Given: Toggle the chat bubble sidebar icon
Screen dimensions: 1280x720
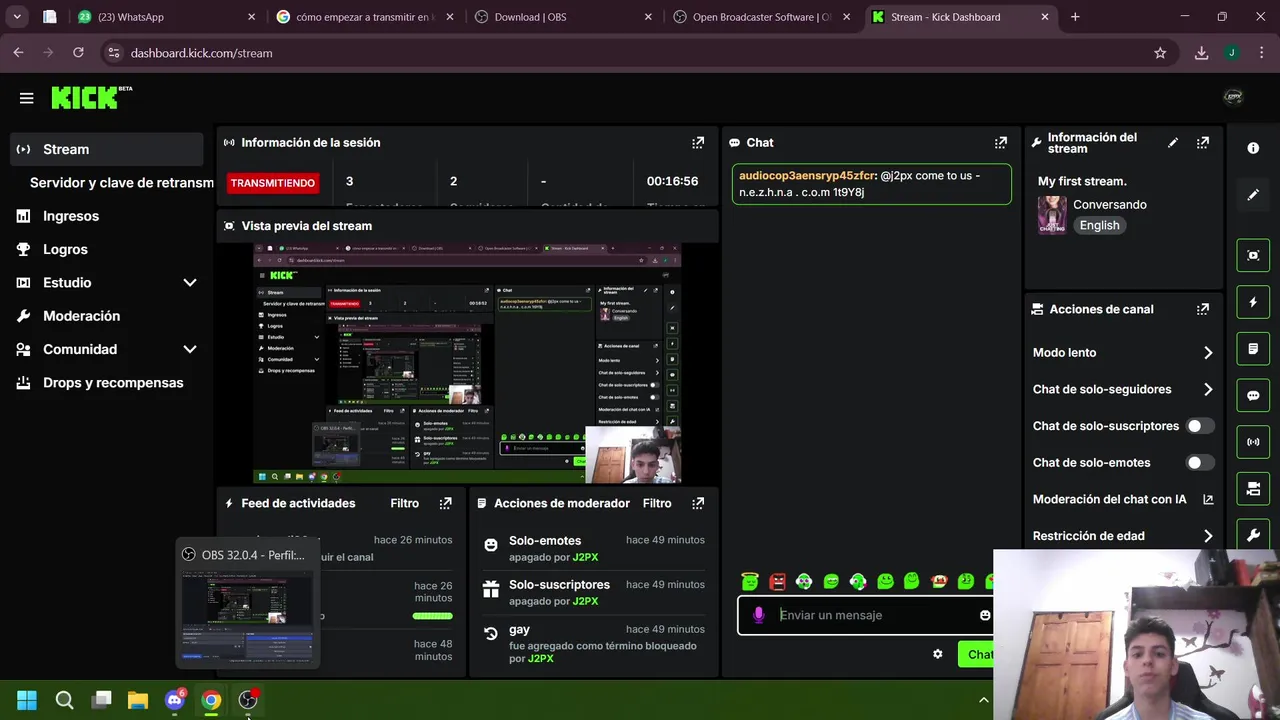Looking at the screenshot, I should (1253, 395).
